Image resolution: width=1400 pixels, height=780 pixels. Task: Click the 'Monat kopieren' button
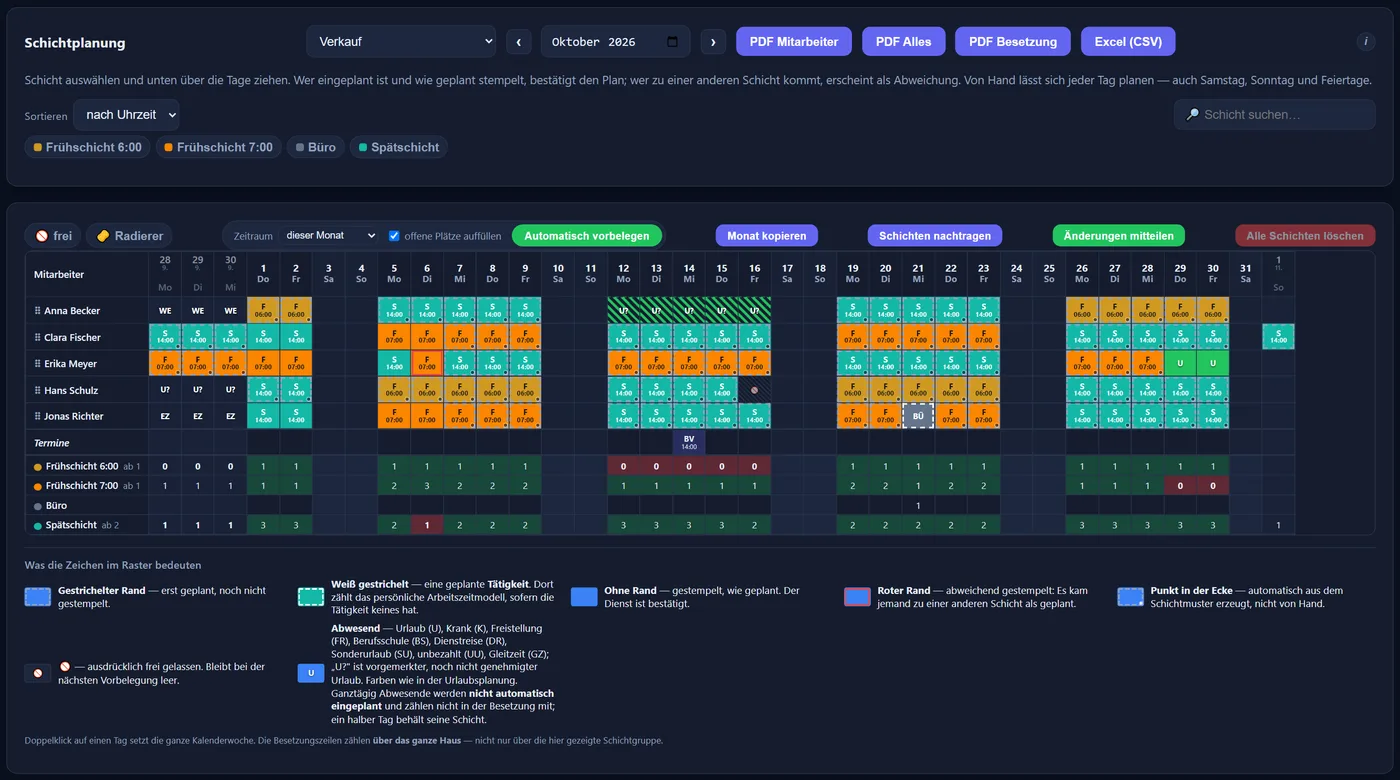tap(767, 236)
